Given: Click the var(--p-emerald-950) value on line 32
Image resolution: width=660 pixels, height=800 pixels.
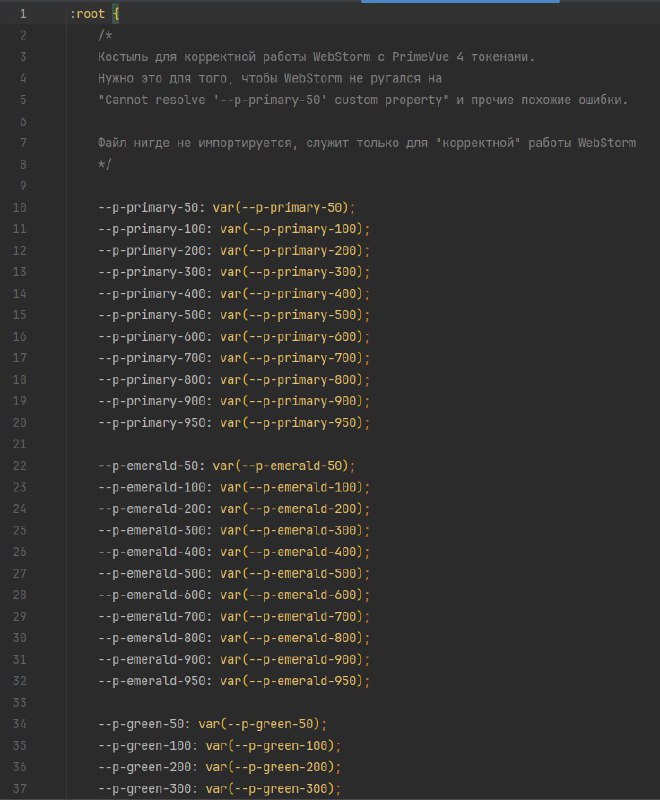Looking at the screenshot, I should (x=291, y=681).
